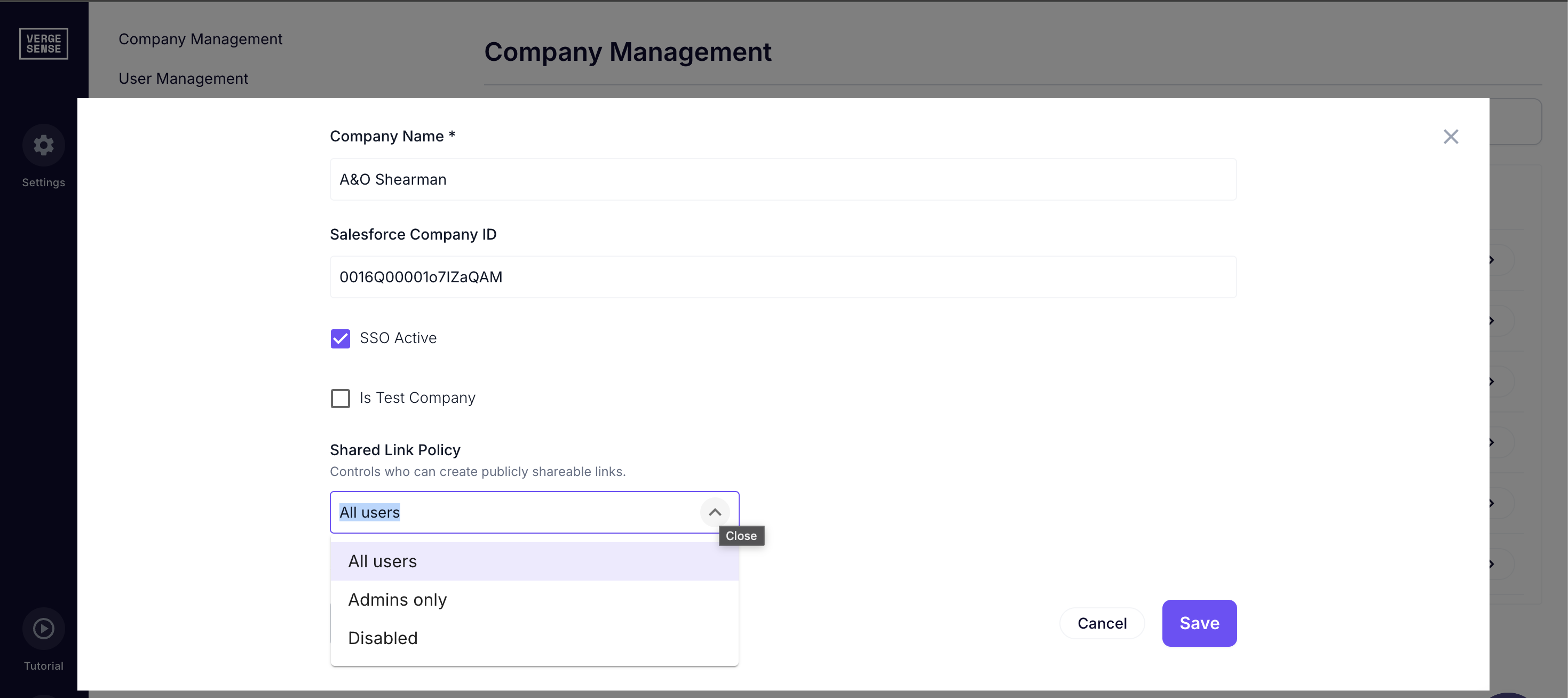The image size is (1568, 698).
Task: Choose the Admins only option
Action: point(534,599)
